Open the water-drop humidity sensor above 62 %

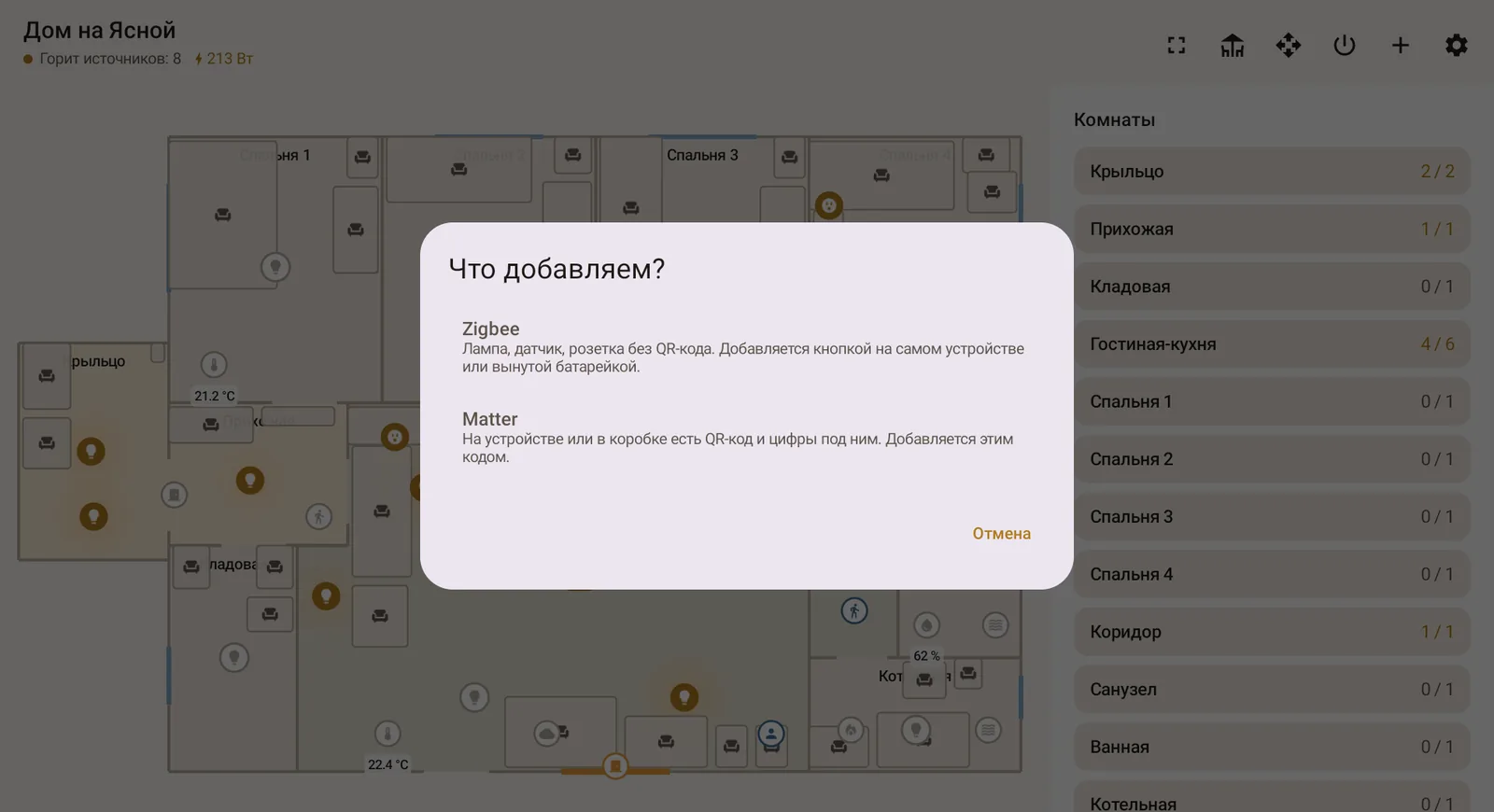tap(926, 625)
